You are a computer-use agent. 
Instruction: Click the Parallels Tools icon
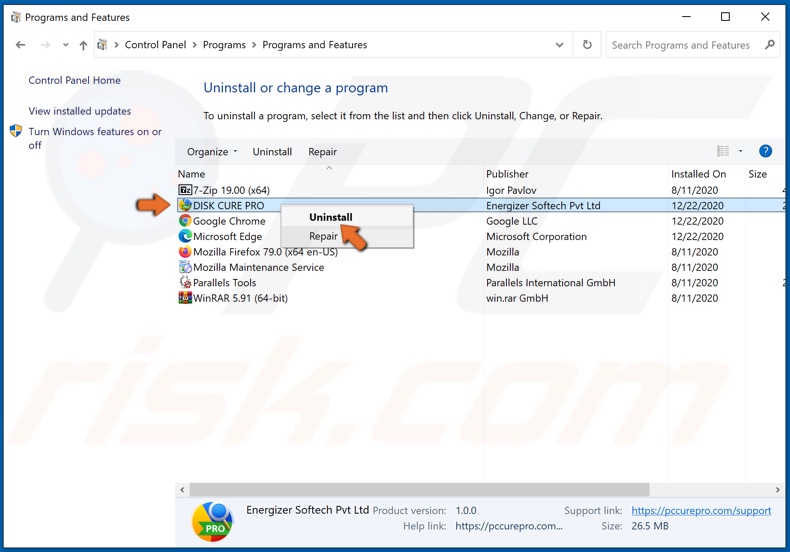185,282
